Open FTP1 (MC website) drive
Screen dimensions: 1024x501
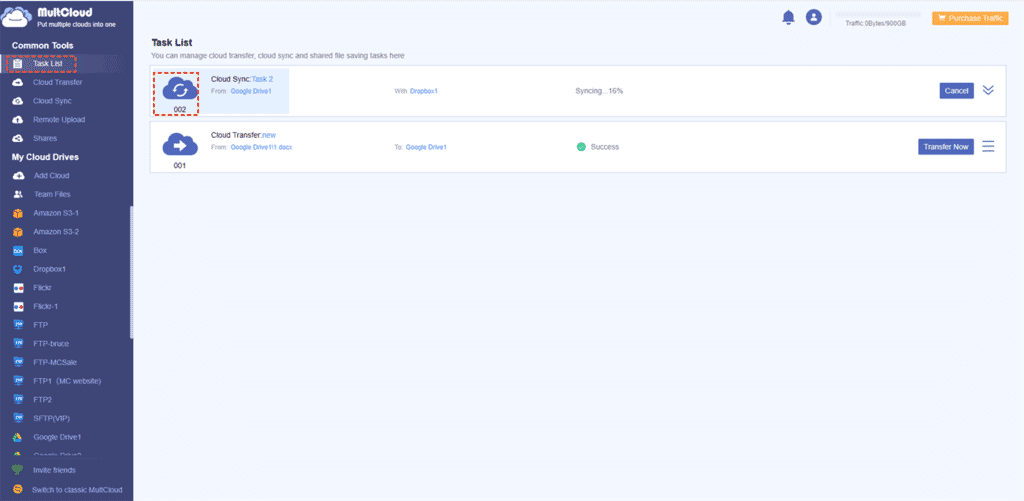click(x=67, y=381)
